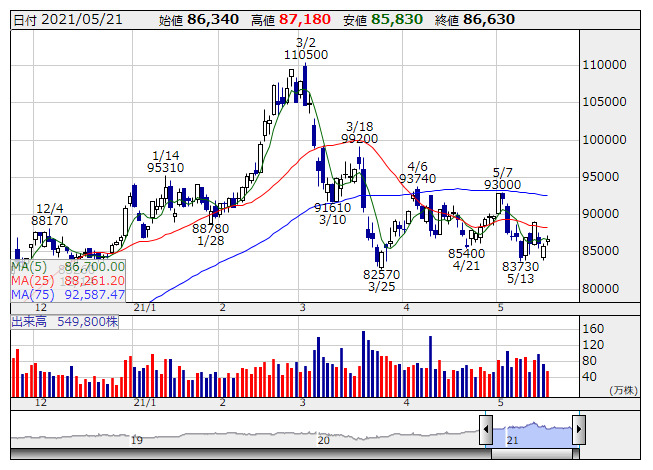This screenshot has height=470, width=653.
Task: Click the 85400 4/21 low label
Action: (466, 259)
